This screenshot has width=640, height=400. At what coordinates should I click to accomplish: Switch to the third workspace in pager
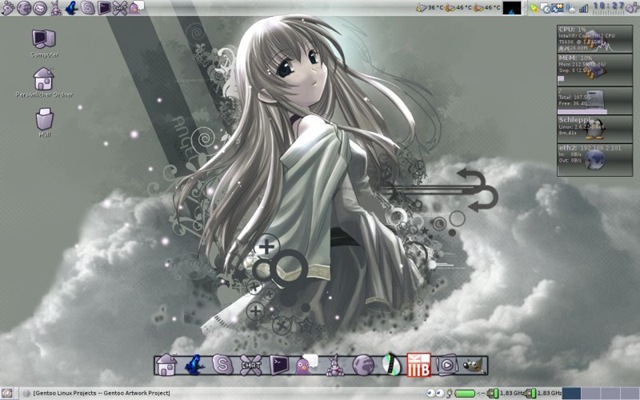point(610,393)
